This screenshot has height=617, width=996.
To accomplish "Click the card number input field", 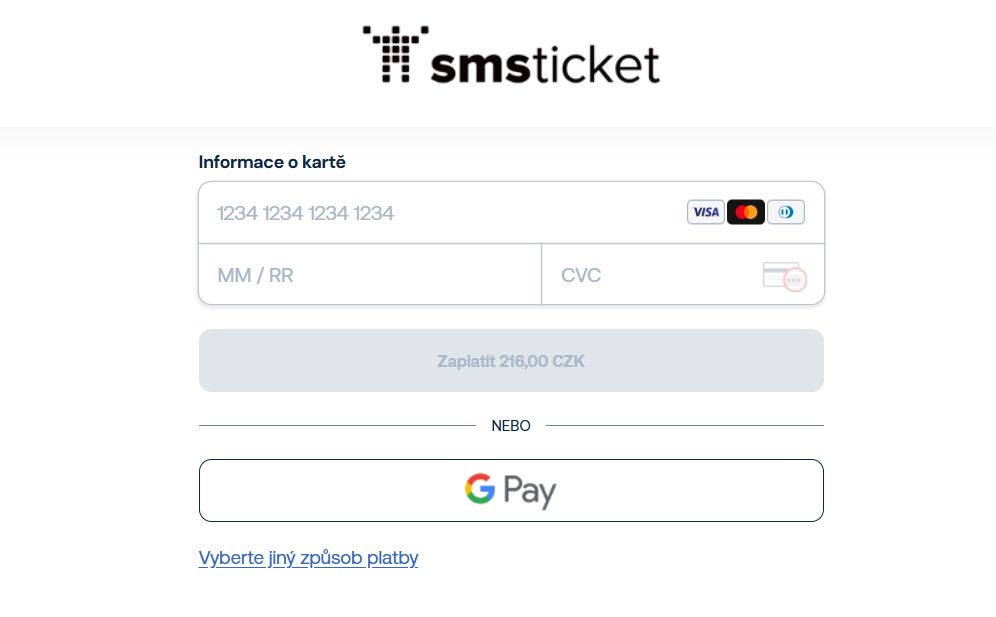I will tap(420, 212).
